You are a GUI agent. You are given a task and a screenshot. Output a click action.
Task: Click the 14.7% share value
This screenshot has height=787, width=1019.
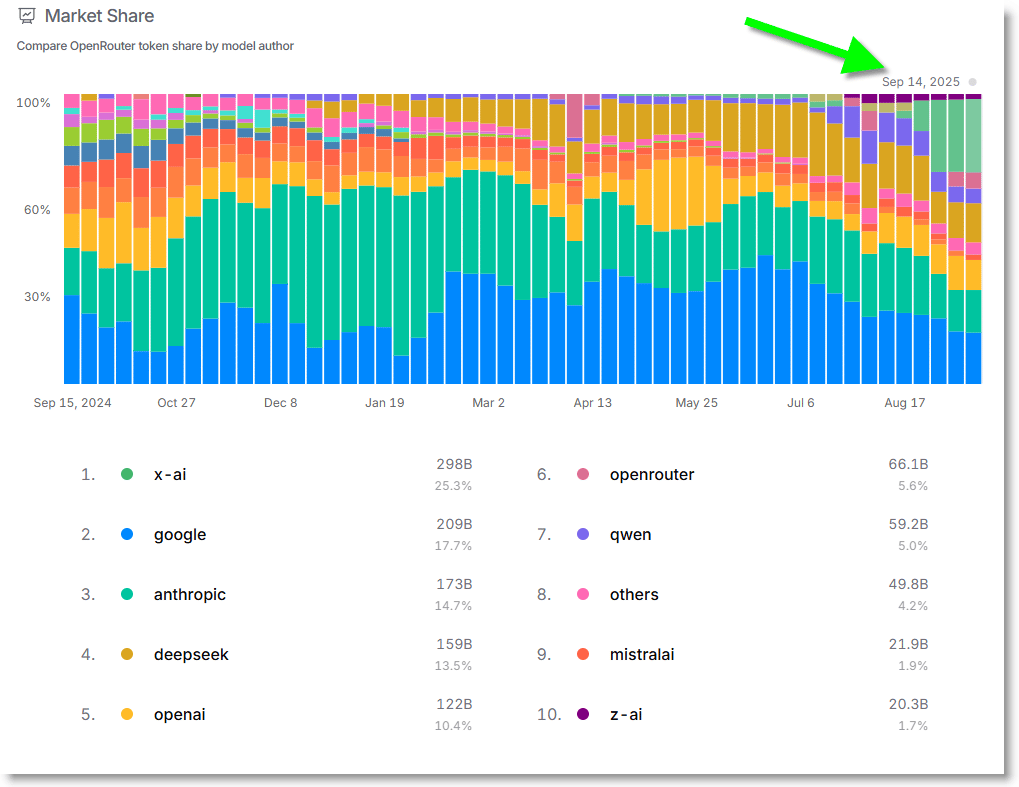click(453, 606)
